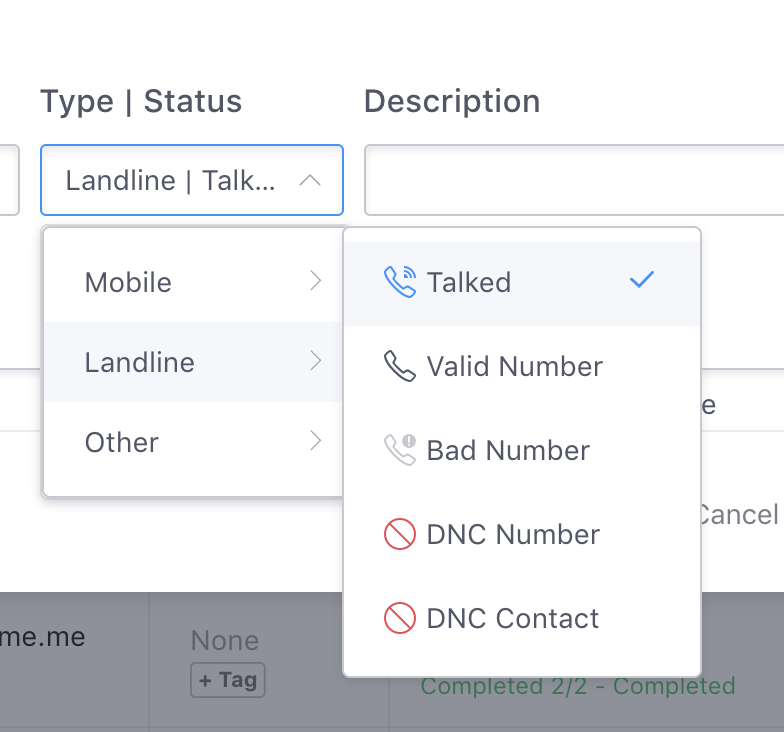Viewport: 784px width, 732px height.
Task: Select Landline from type list
Action: (x=193, y=362)
